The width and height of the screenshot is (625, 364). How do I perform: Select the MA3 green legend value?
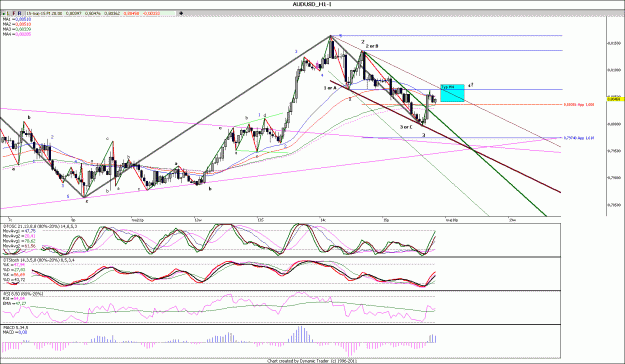(23, 29)
